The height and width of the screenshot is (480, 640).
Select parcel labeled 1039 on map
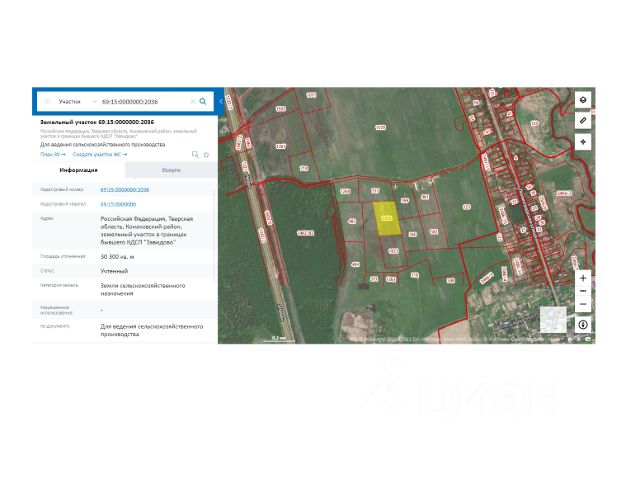[x=380, y=128]
